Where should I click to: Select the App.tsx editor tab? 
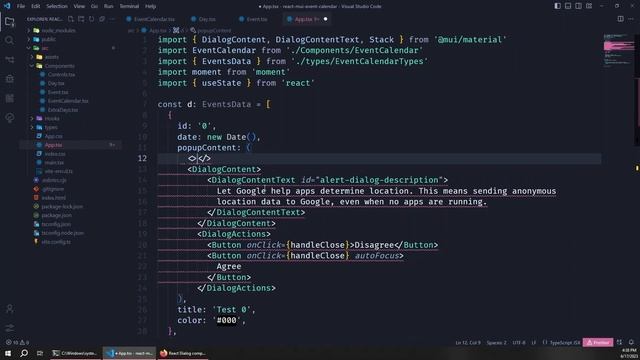coord(306,19)
